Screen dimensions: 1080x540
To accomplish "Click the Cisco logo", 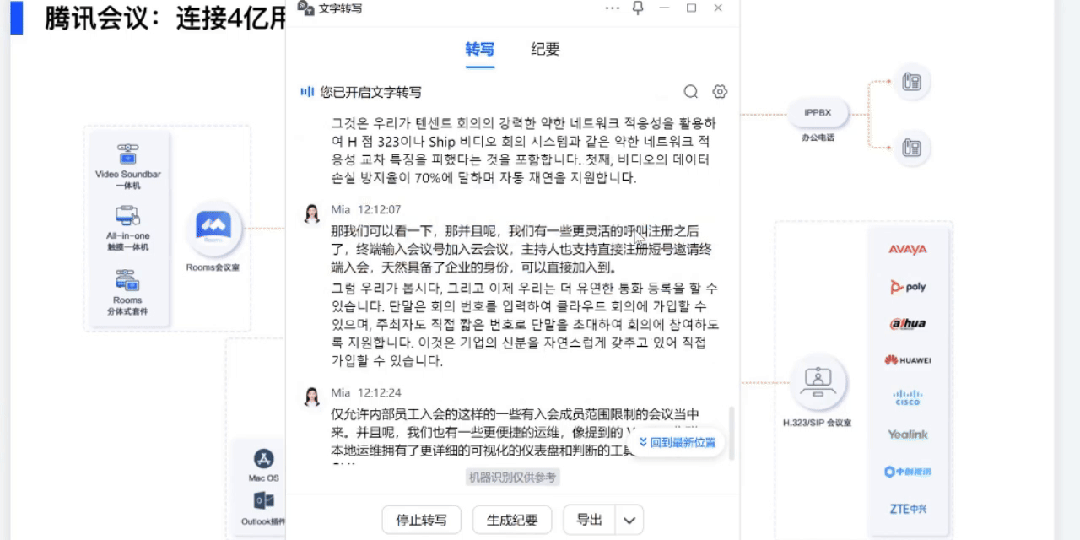I will click(x=908, y=397).
